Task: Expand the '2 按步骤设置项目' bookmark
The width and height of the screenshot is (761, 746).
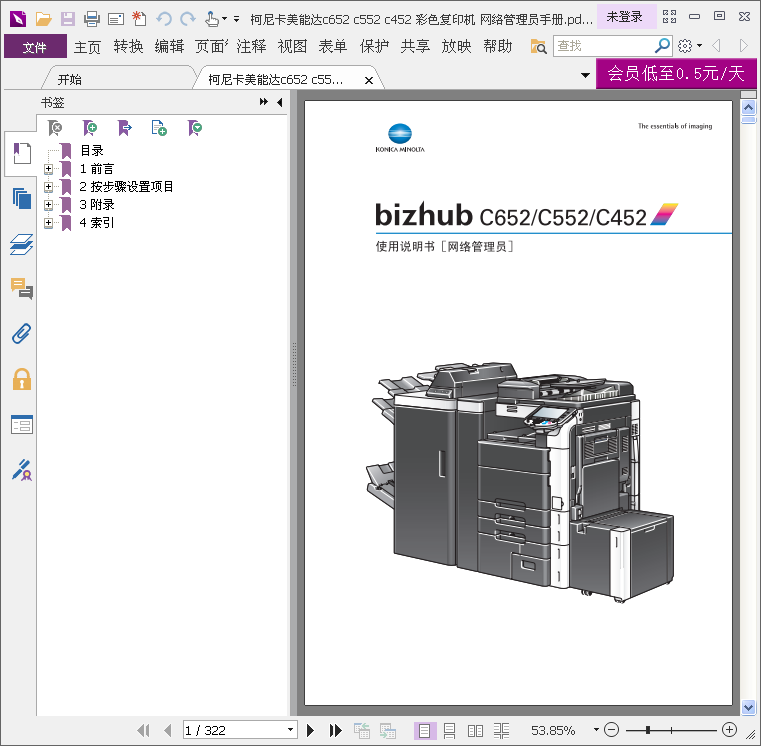Action: pyautogui.click(x=48, y=187)
